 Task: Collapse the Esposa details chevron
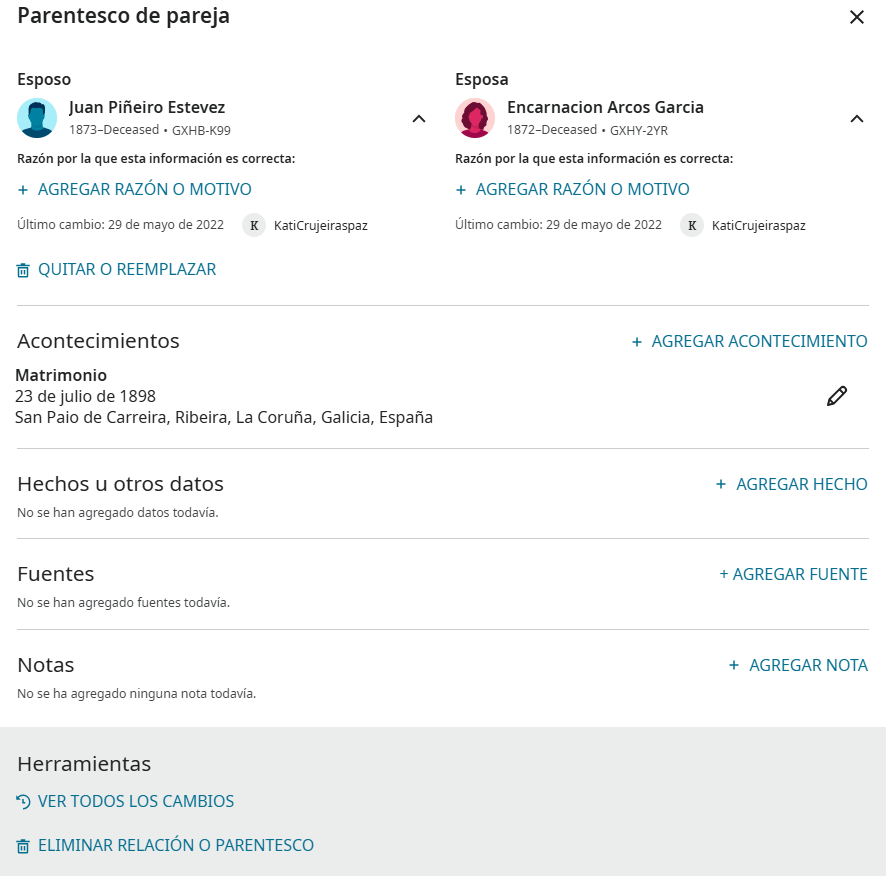tap(857, 119)
